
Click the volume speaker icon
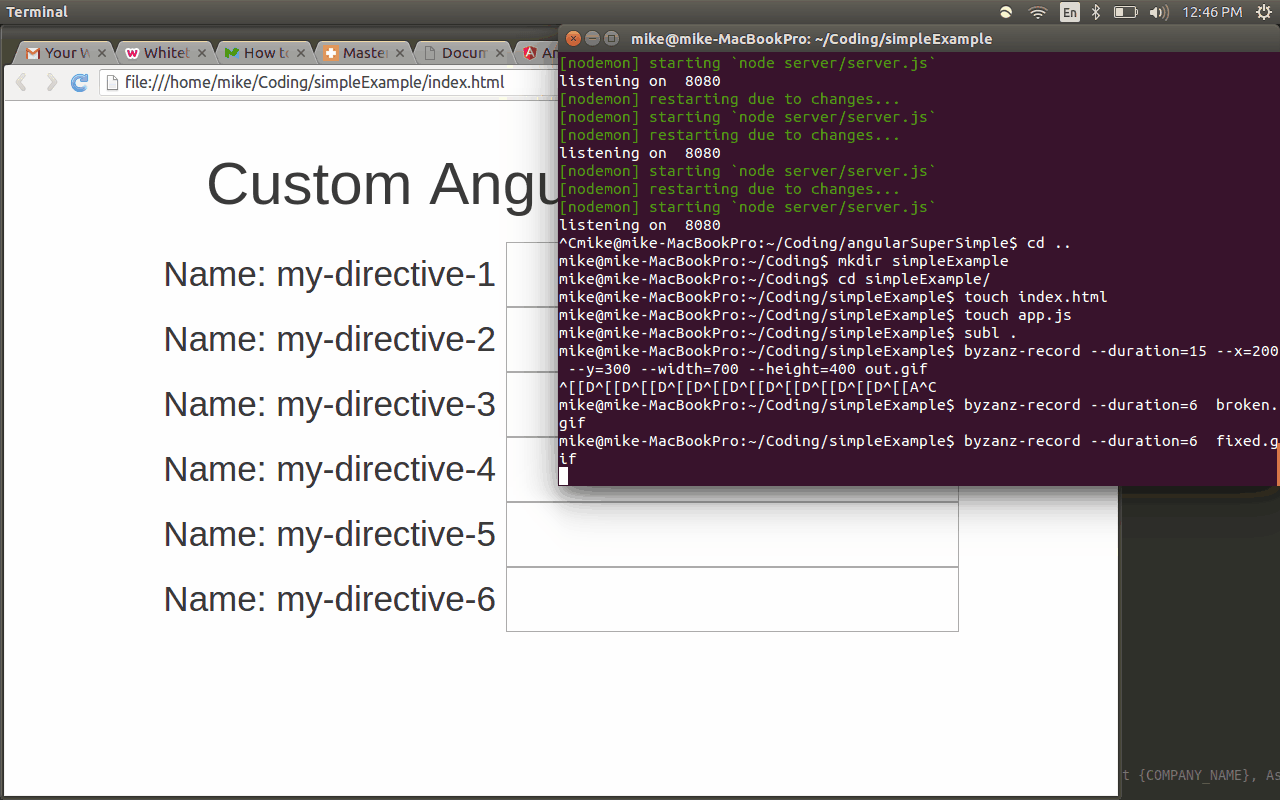[1158, 12]
